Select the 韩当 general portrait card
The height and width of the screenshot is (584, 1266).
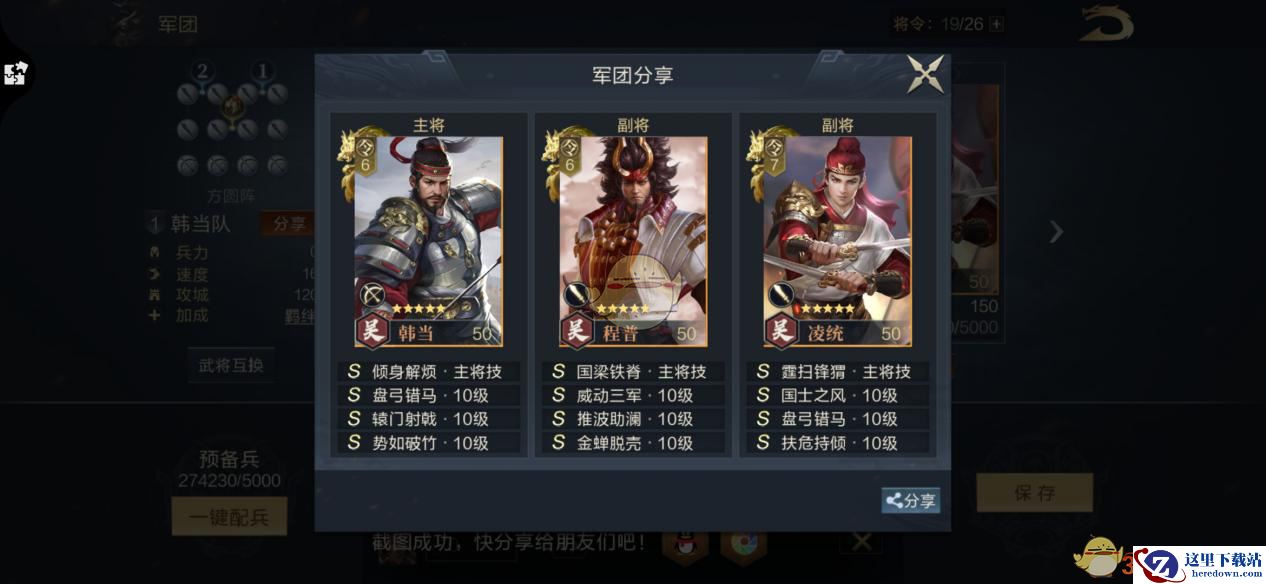point(429,241)
